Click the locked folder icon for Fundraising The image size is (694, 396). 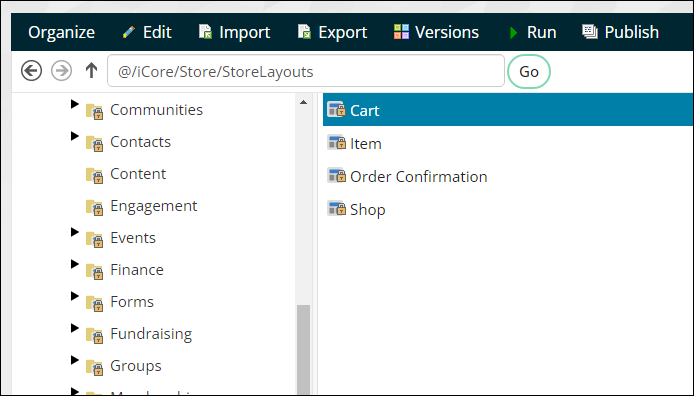(x=95, y=335)
